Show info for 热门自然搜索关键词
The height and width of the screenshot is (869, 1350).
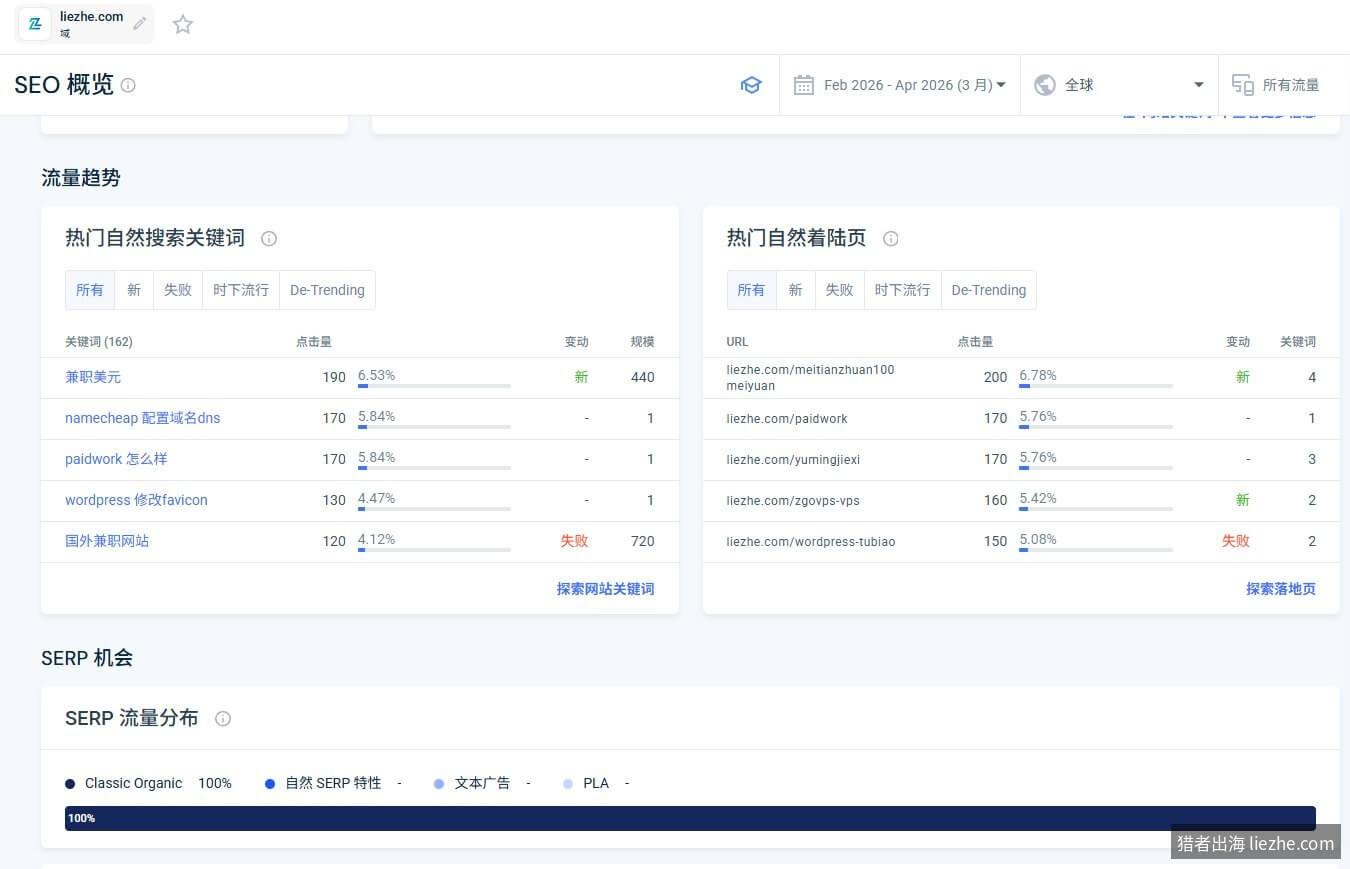click(x=269, y=238)
